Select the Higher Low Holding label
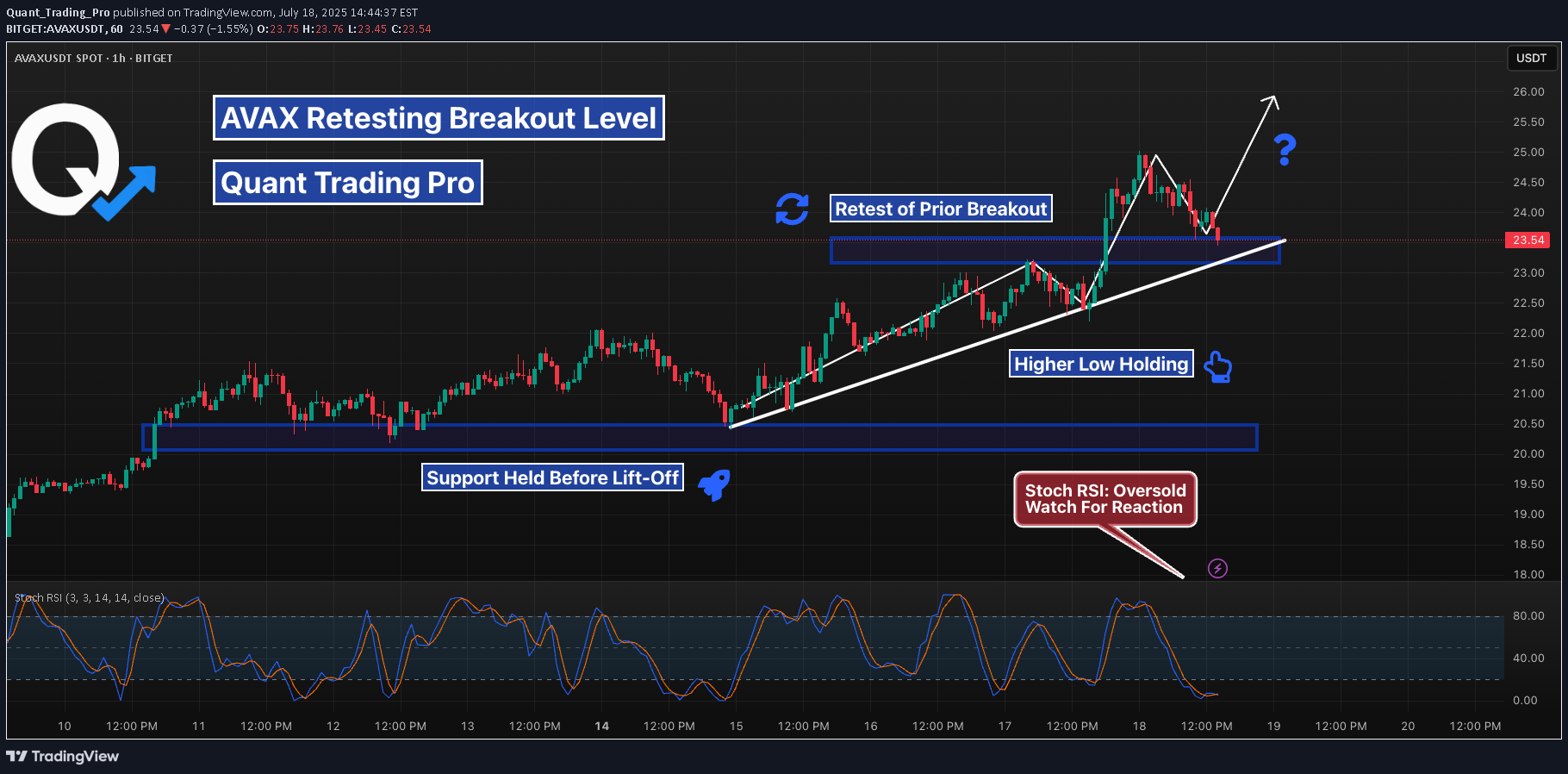Image resolution: width=1568 pixels, height=774 pixels. coord(1101,364)
